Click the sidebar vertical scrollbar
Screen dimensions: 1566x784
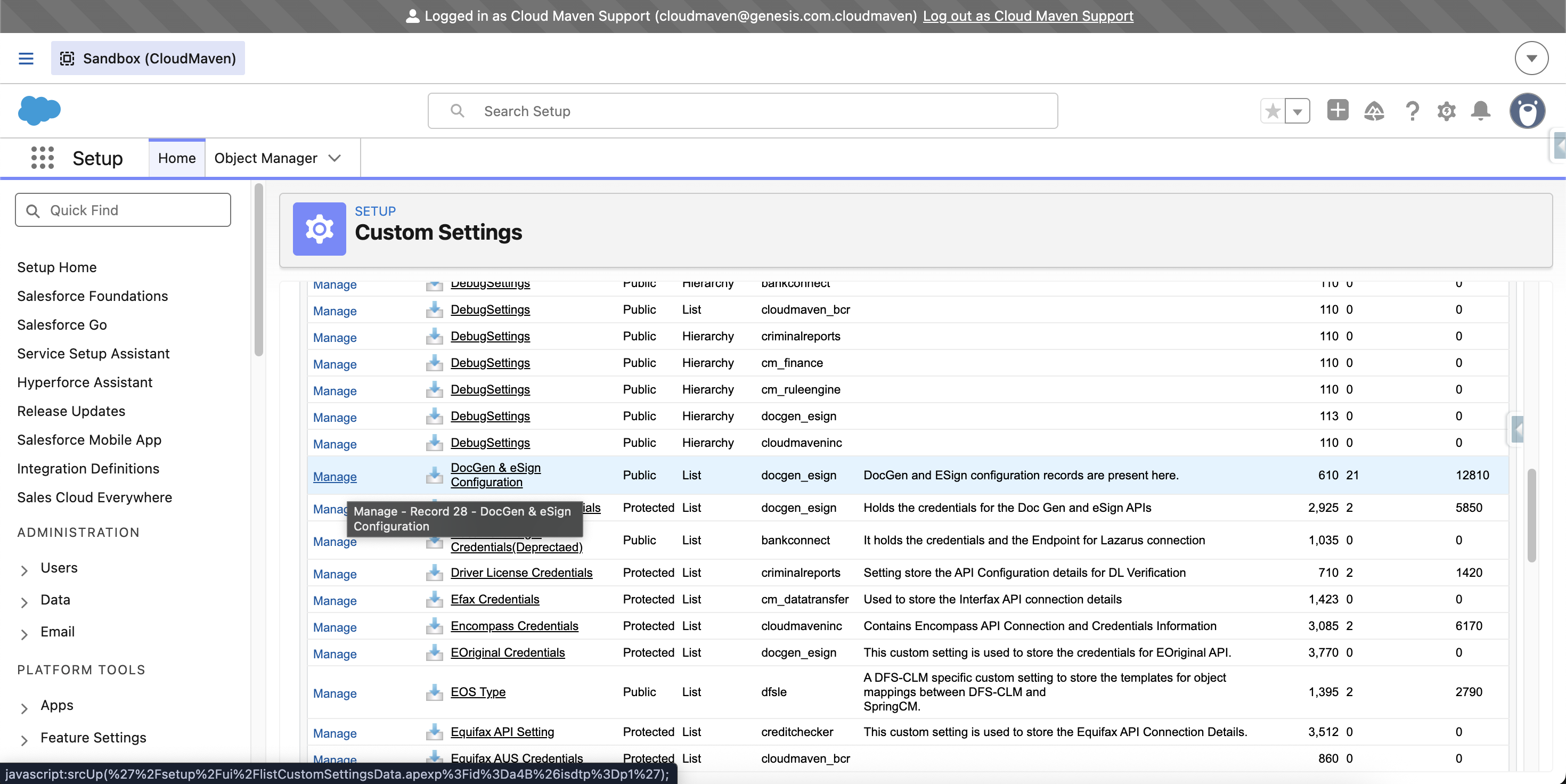(258, 271)
